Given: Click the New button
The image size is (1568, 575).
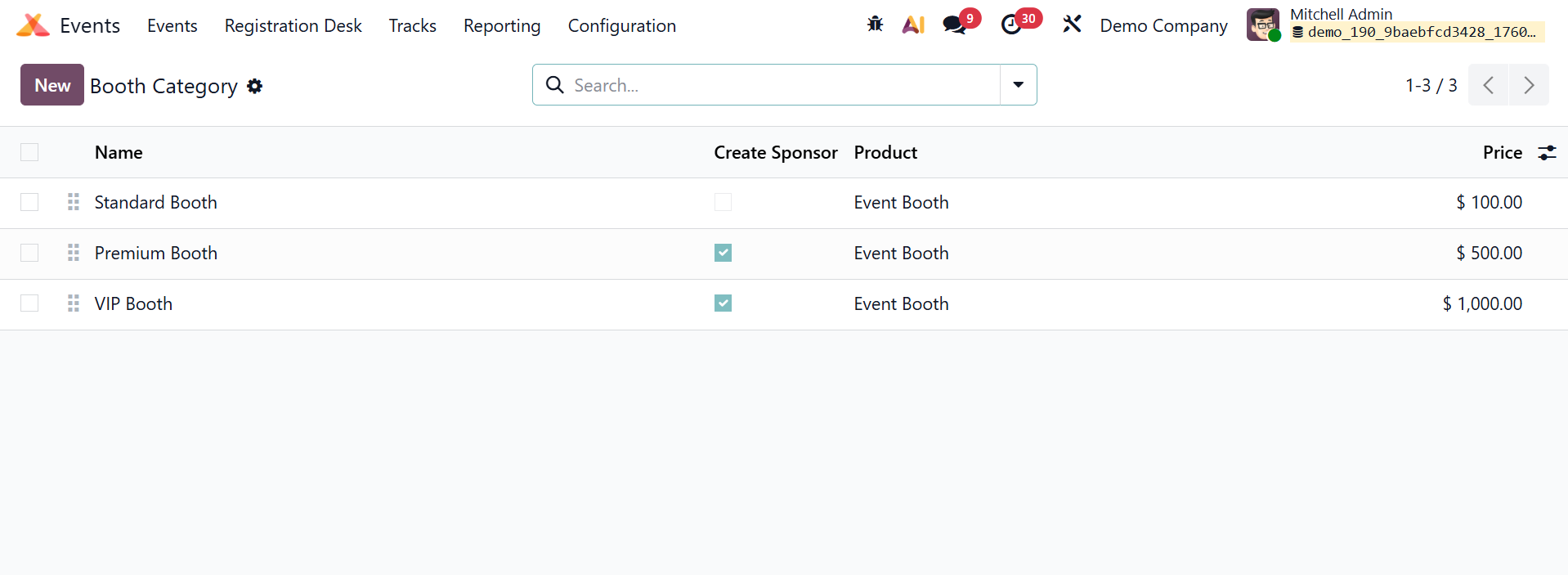Looking at the screenshot, I should (52, 85).
